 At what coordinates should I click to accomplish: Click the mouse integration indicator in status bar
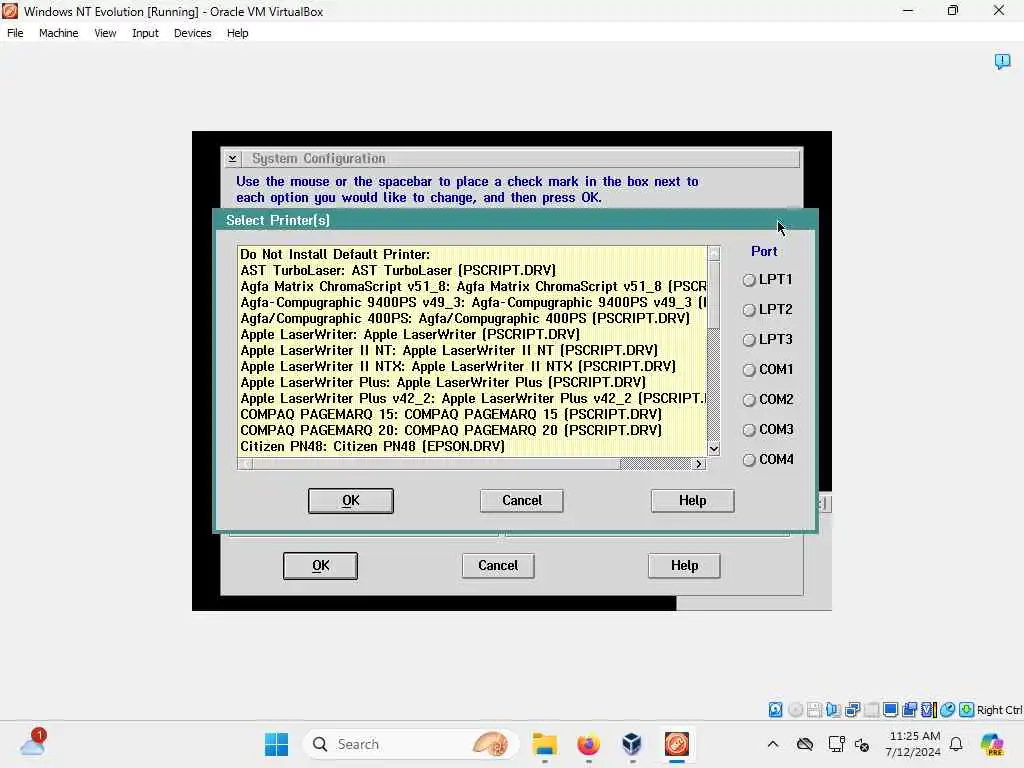(x=948, y=710)
